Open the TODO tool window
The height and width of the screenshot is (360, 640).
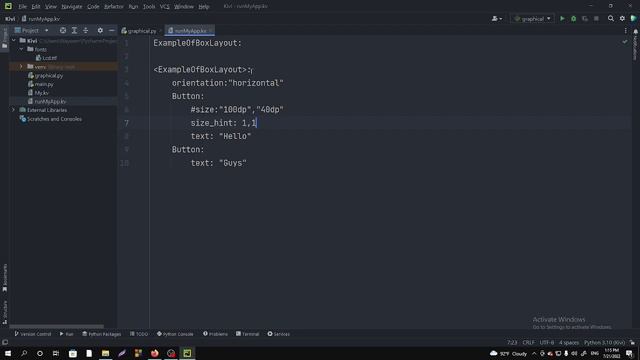[139, 334]
